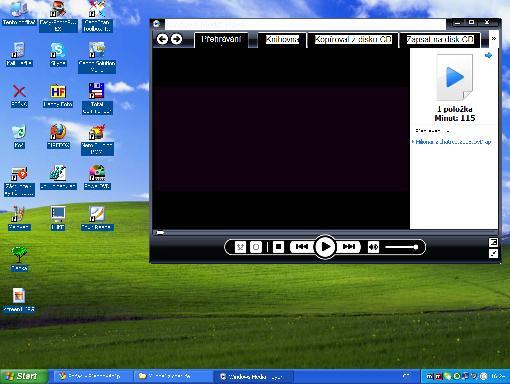
Task: Click the Windows Media Player taskbar button
Action: coord(254,376)
